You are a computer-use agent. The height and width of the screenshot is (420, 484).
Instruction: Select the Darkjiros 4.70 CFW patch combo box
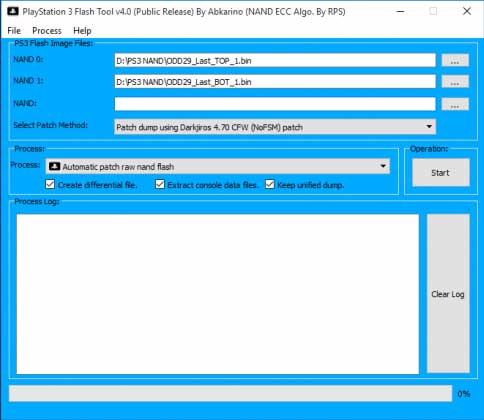[275, 127]
